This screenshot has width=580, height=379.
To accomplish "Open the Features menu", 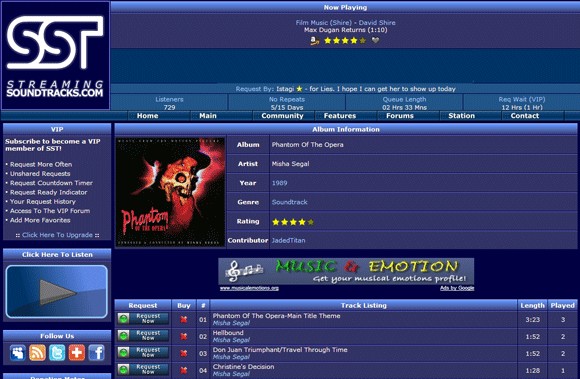I will point(340,116).
